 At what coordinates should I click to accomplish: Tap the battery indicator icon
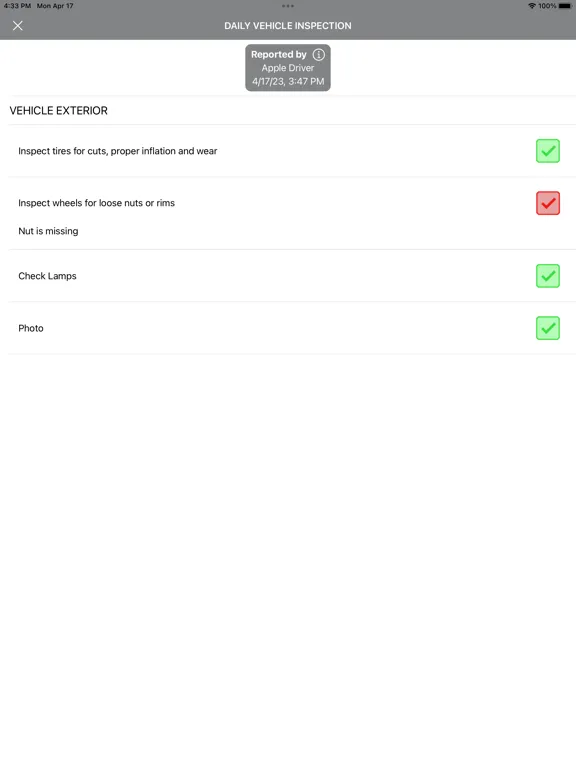tap(565, 6)
